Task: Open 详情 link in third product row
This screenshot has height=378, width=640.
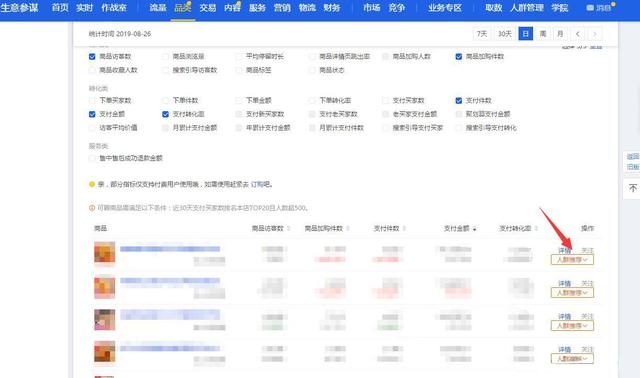Action: pyautogui.click(x=564, y=316)
